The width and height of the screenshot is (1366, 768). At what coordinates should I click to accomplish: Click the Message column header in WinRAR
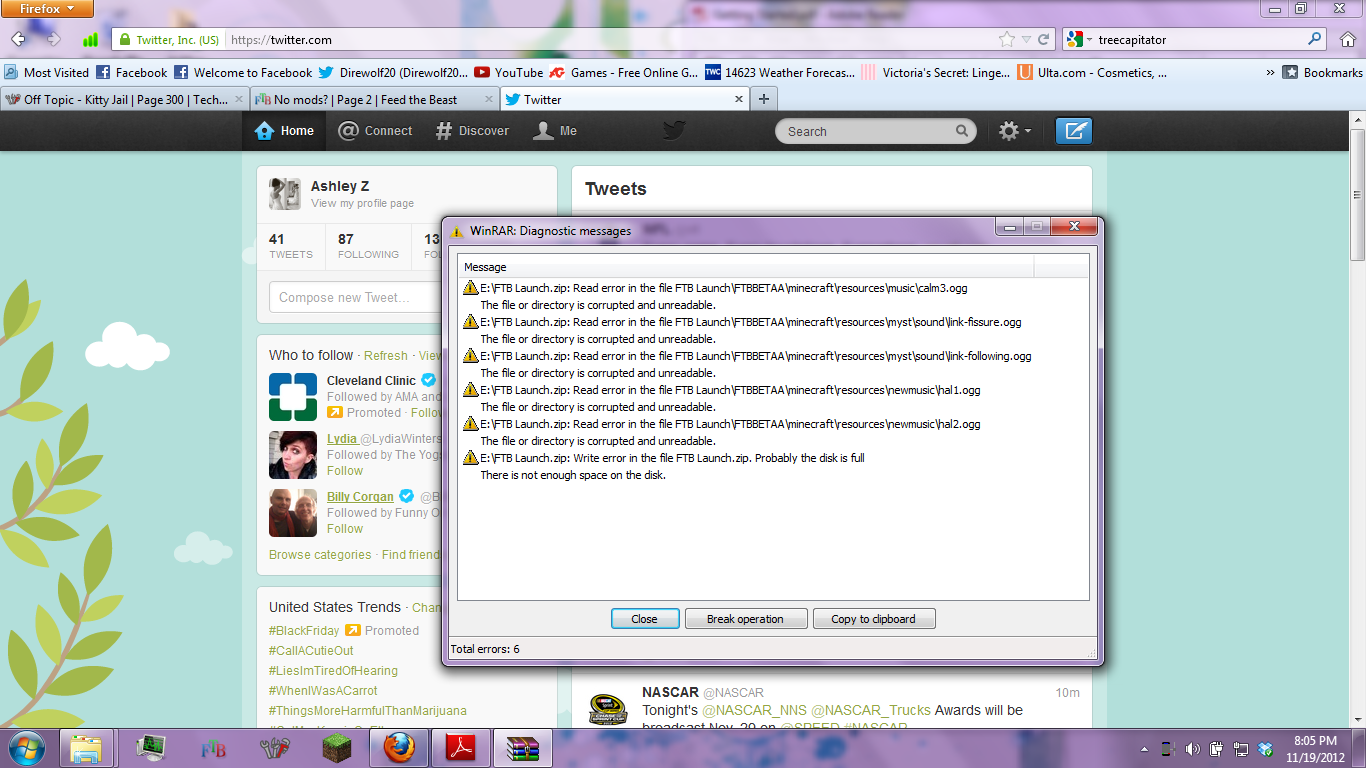pos(746,267)
